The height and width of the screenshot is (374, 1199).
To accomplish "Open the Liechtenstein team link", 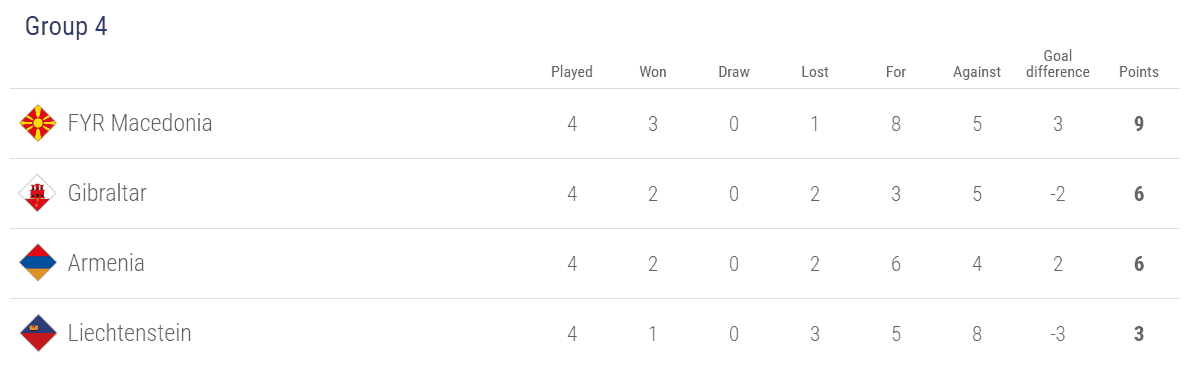I will [x=129, y=333].
